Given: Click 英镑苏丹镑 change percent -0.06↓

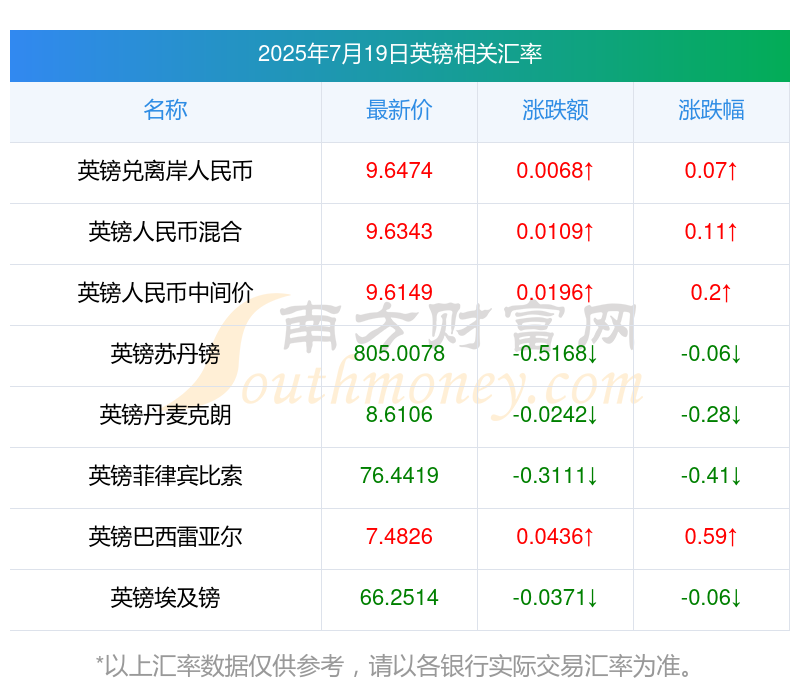Looking at the screenshot, I should click(x=711, y=354).
